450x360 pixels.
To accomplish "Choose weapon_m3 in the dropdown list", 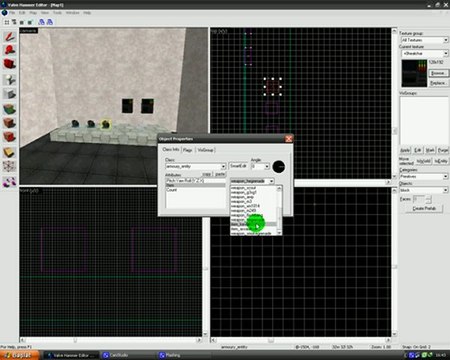I will pyautogui.click(x=253, y=202).
